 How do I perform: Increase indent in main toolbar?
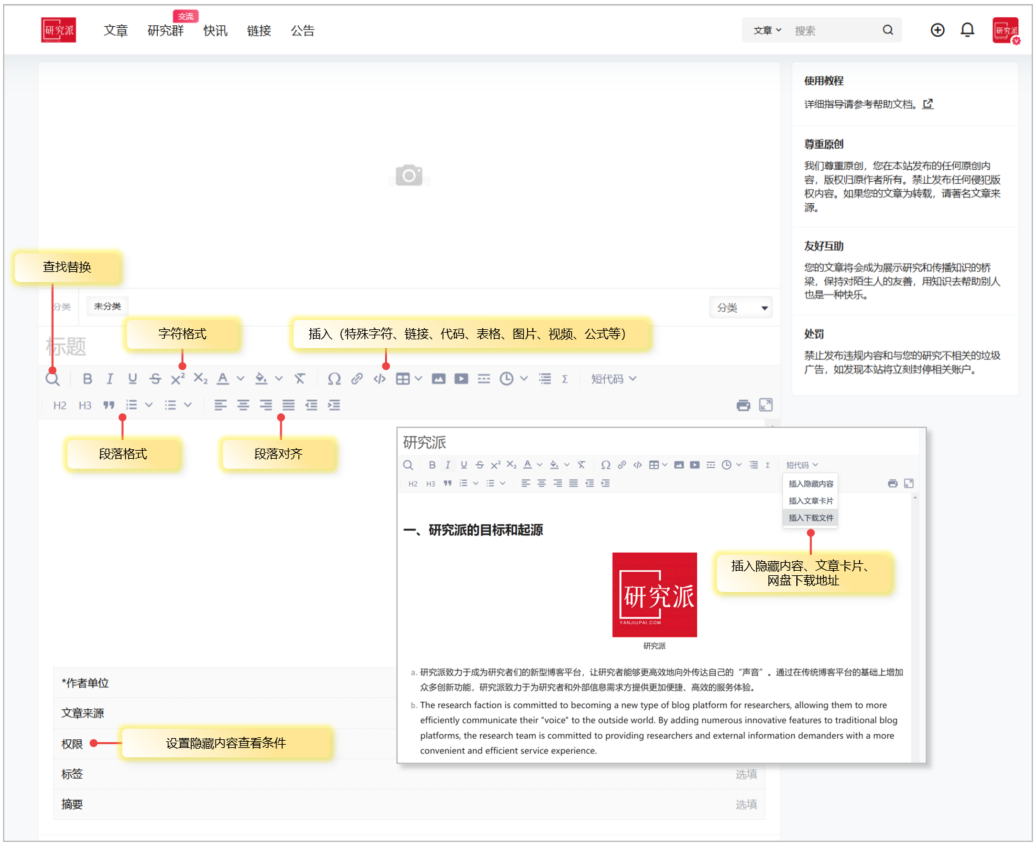(334, 405)
